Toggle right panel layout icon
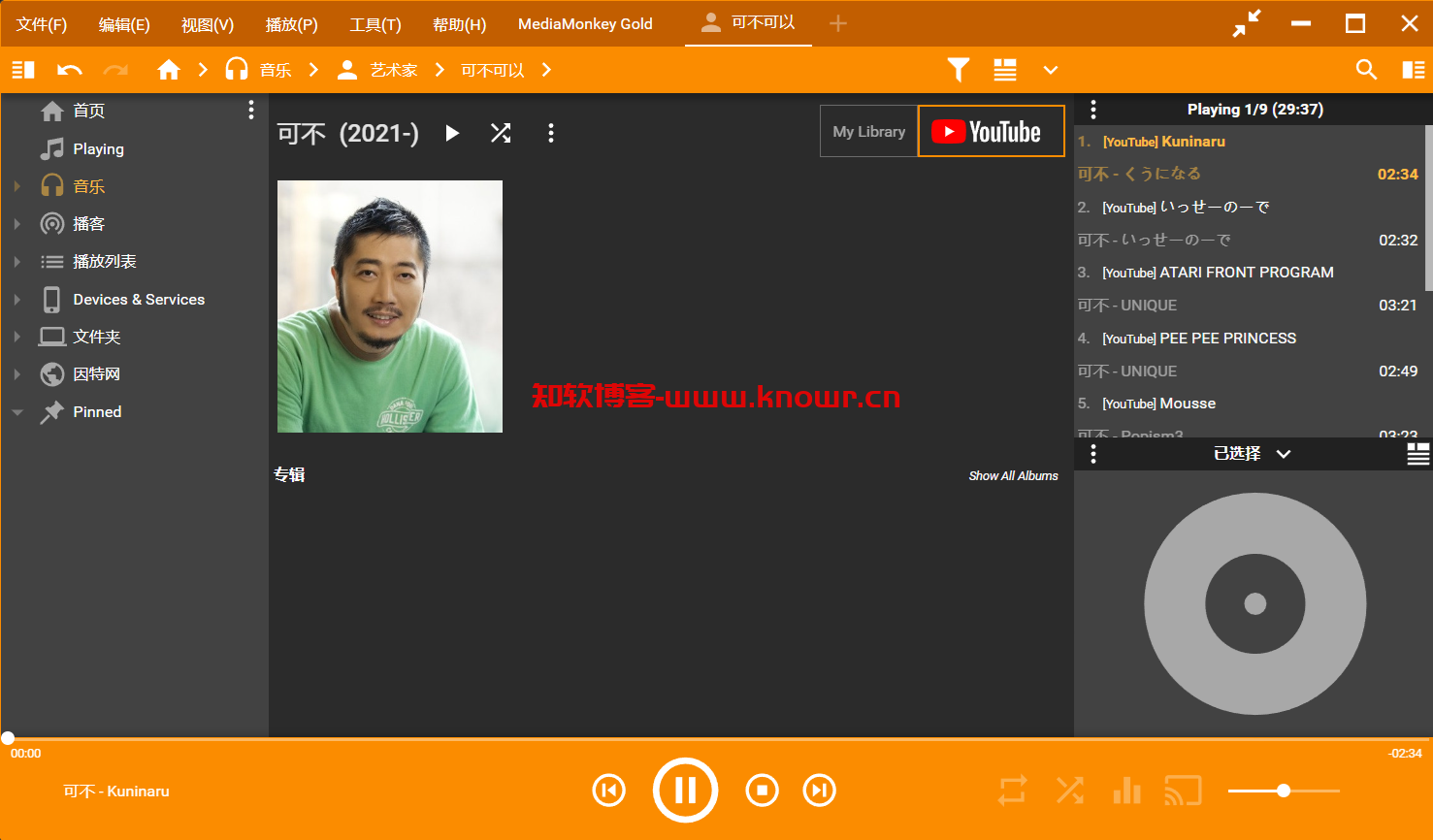Screen dimensions: 1433x840 tap(1414, 70)
